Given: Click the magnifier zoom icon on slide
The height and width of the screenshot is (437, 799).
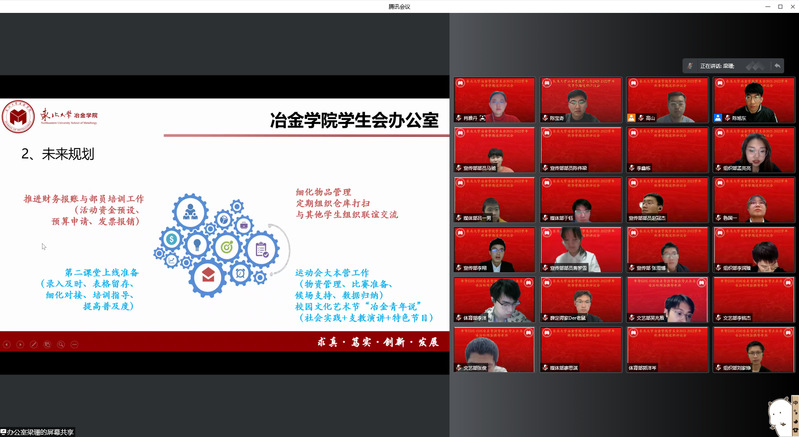Looking at the screenshot, I should point(59,344).
